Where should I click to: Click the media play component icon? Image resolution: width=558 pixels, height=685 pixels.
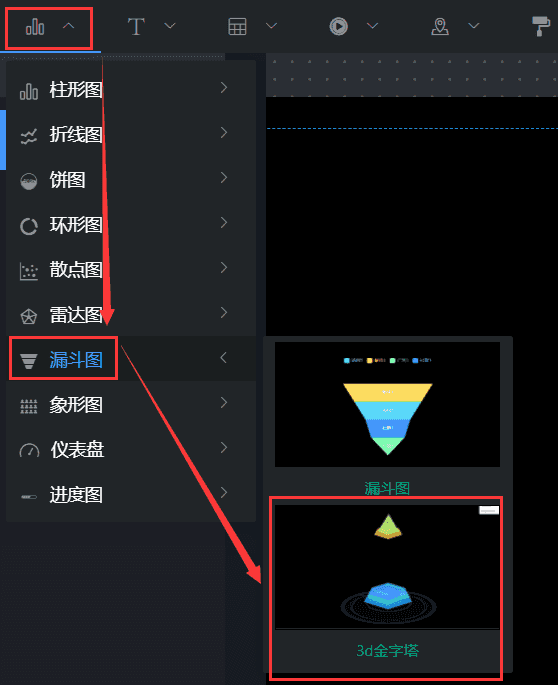point(338,26)
